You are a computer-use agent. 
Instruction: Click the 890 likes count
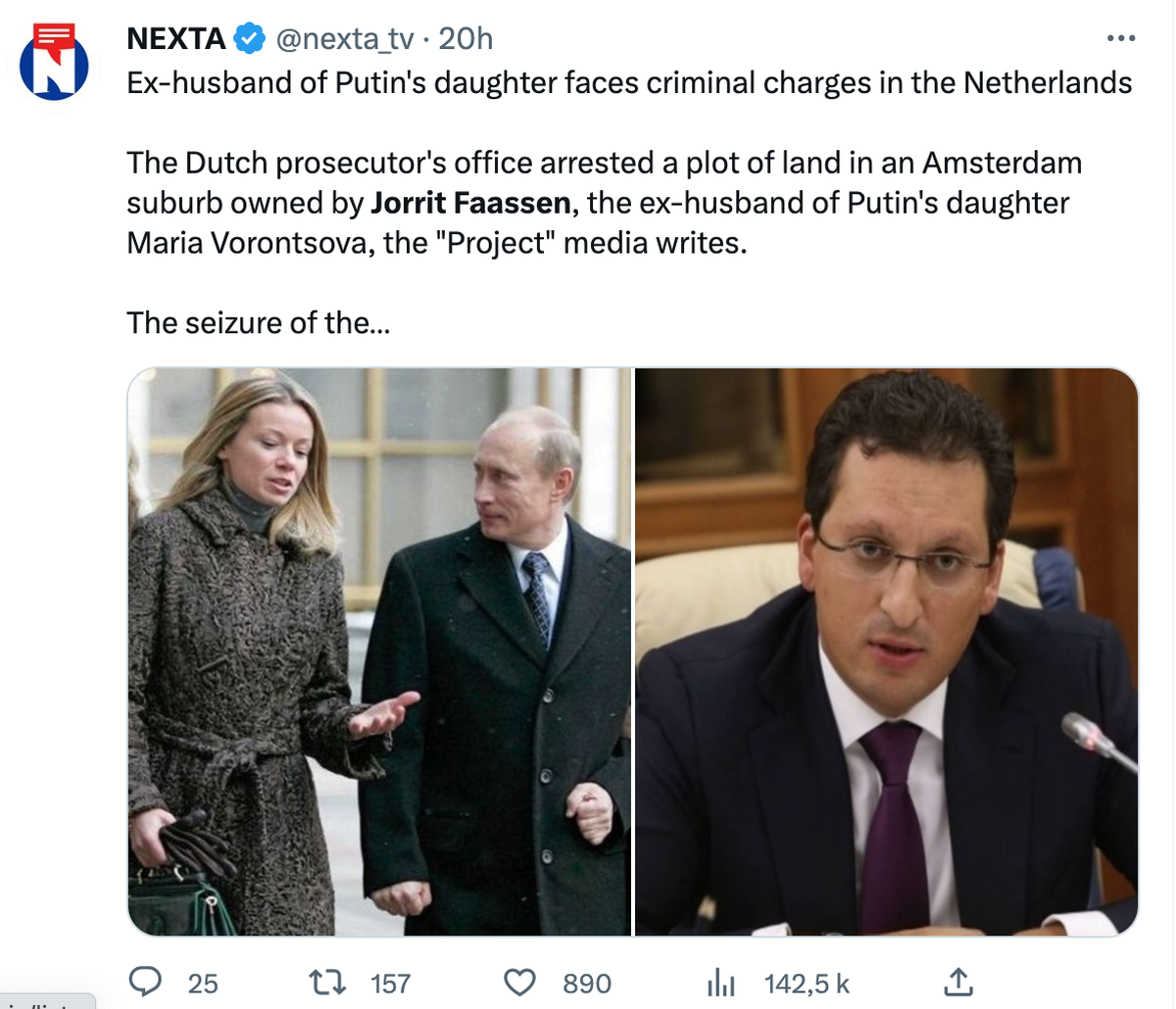pos(587,983)
